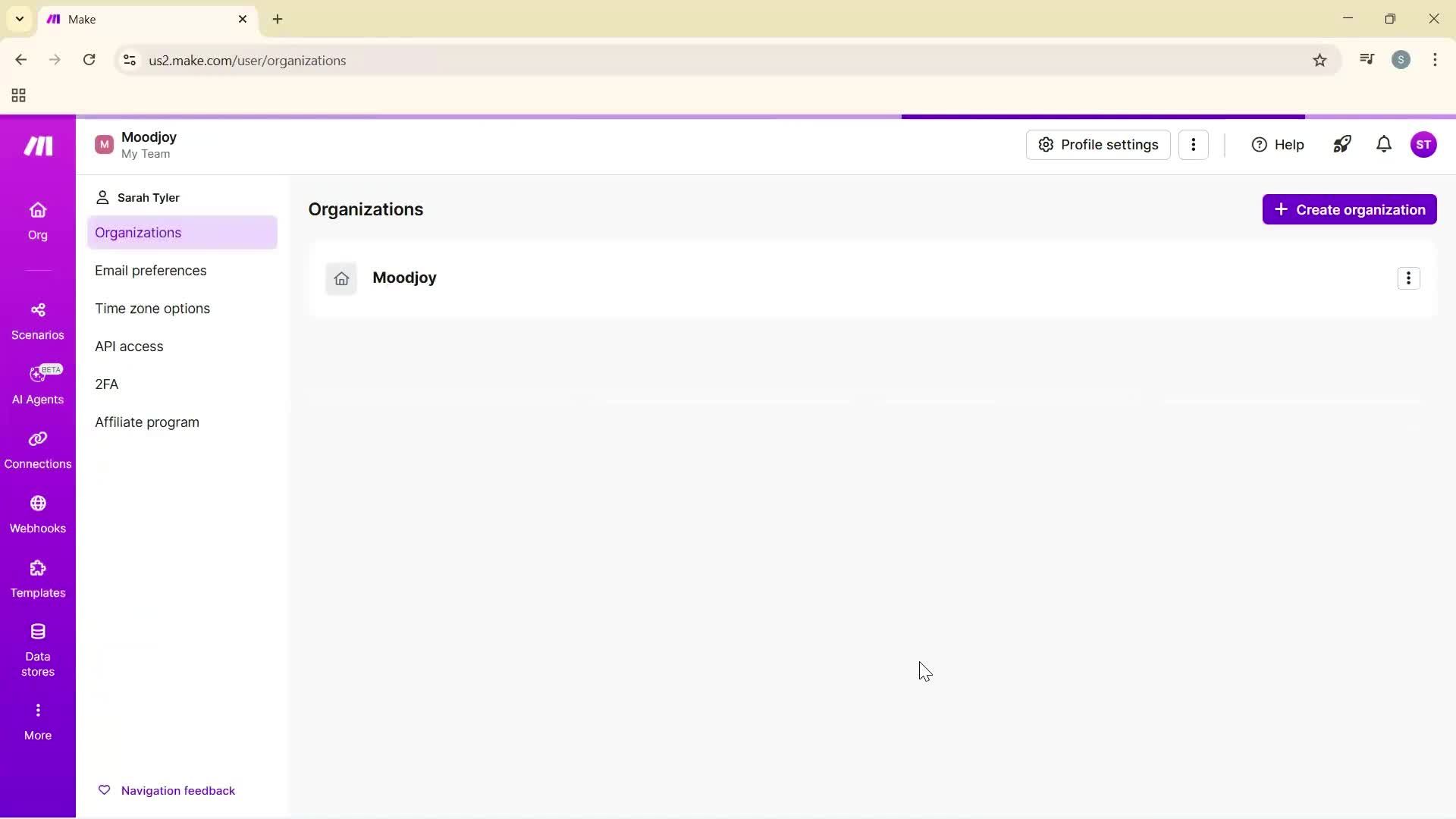Select the AI Agents sidebar icon
The image size is (1456, 819).
(37, 384)
